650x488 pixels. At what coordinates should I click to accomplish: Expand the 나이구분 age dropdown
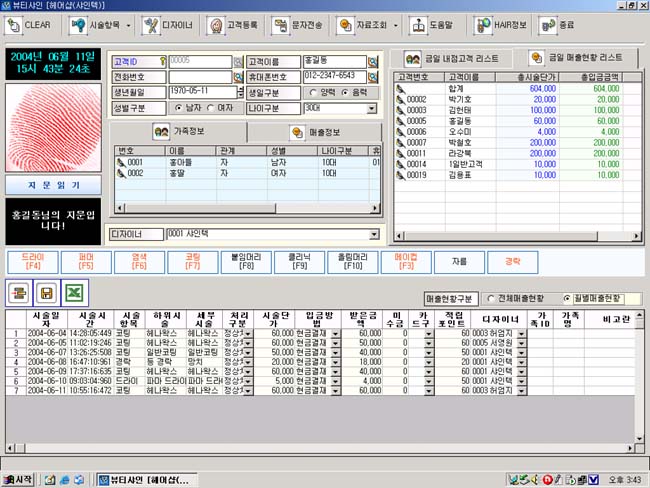point(372,107)
